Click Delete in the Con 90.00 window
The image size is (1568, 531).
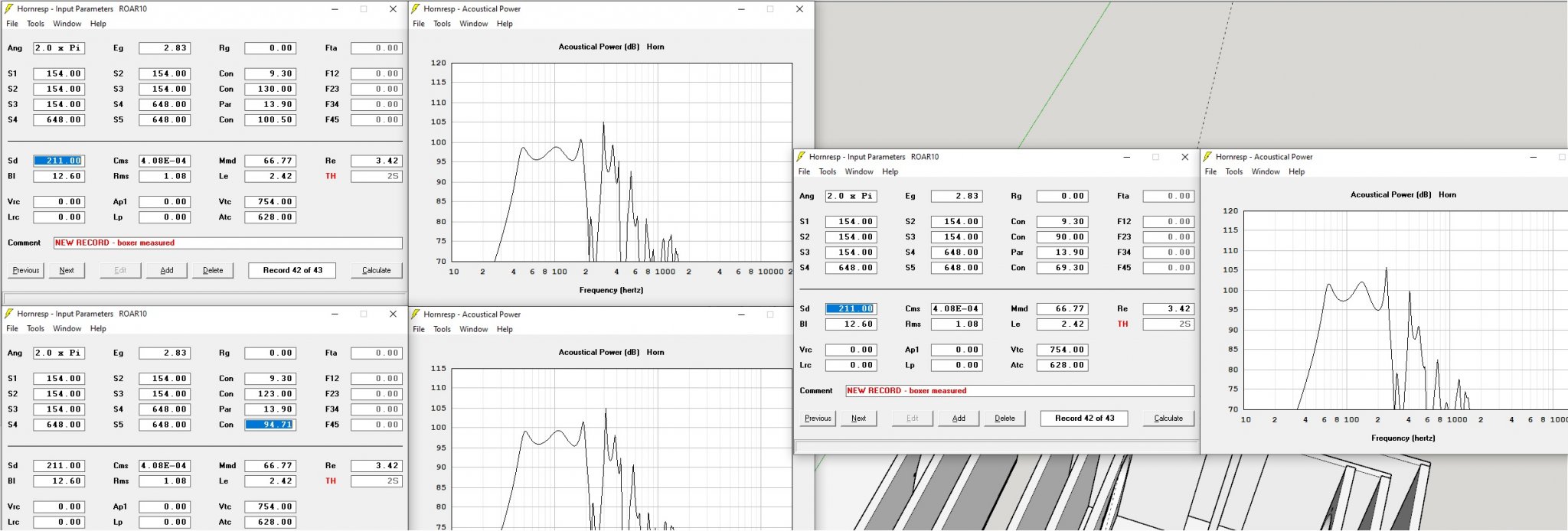tap(1004, 419)
